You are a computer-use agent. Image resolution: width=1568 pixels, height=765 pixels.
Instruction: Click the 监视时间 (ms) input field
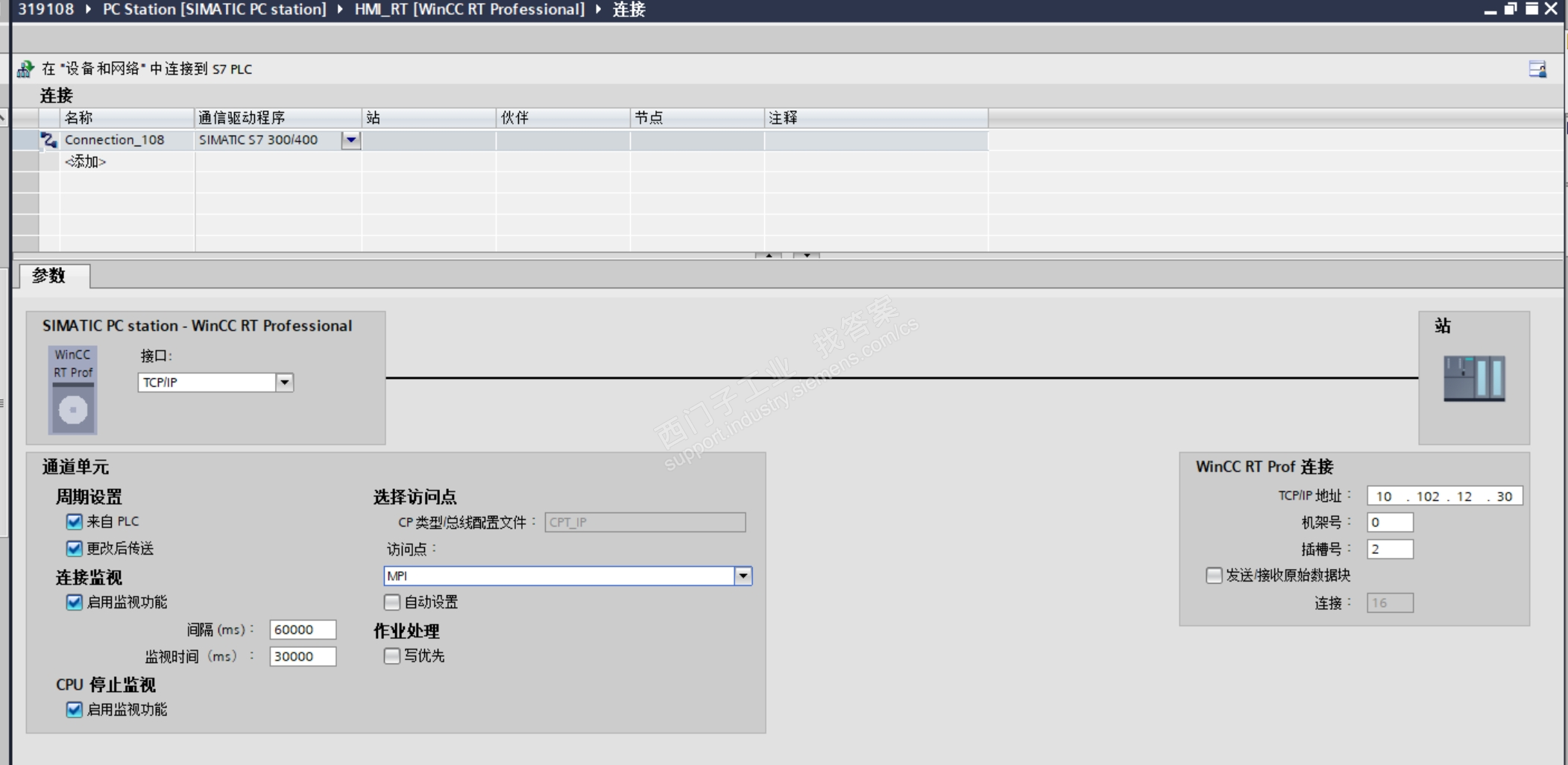pyautogui.click(x=303, y=657)
